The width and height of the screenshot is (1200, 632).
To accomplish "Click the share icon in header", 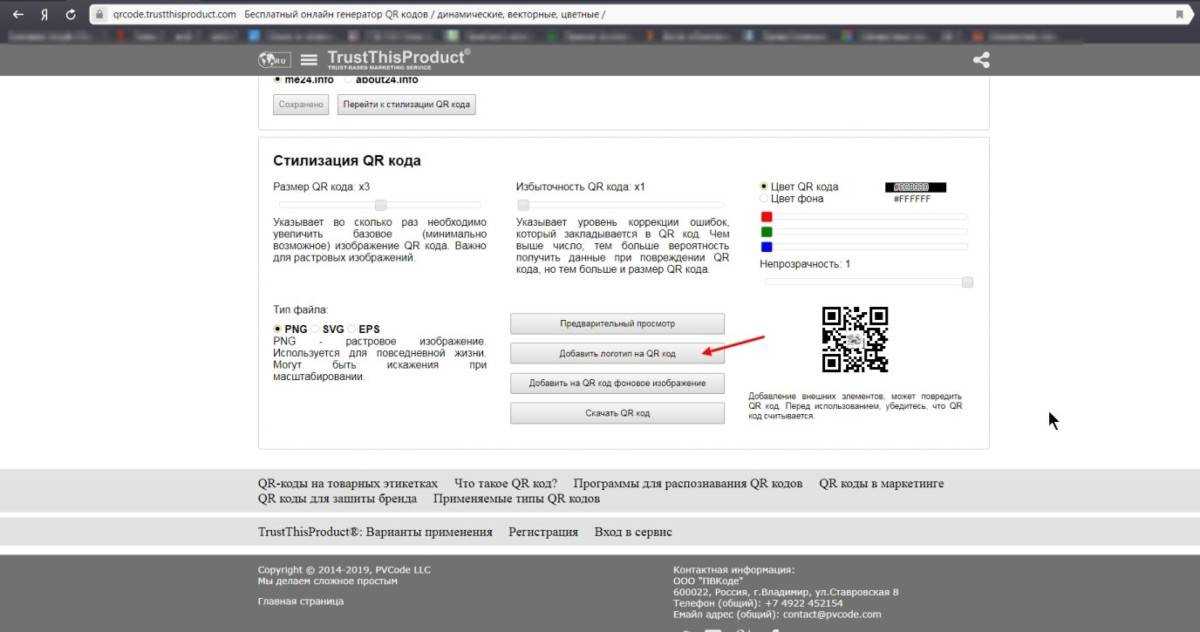I will coord(981,60).
